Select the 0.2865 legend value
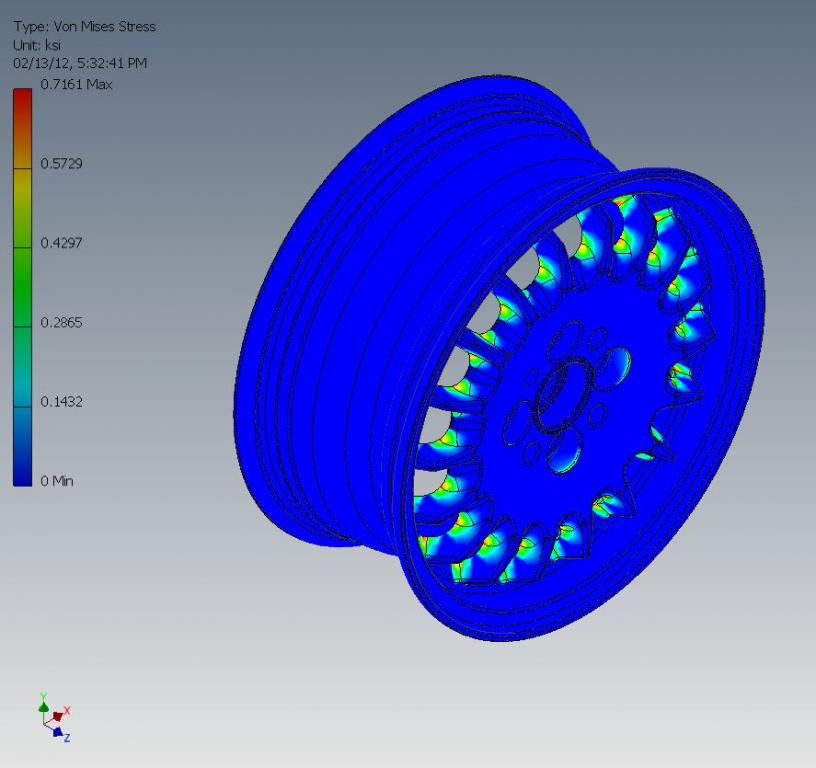Screen dimensions: 816x768 pos(61,323)
